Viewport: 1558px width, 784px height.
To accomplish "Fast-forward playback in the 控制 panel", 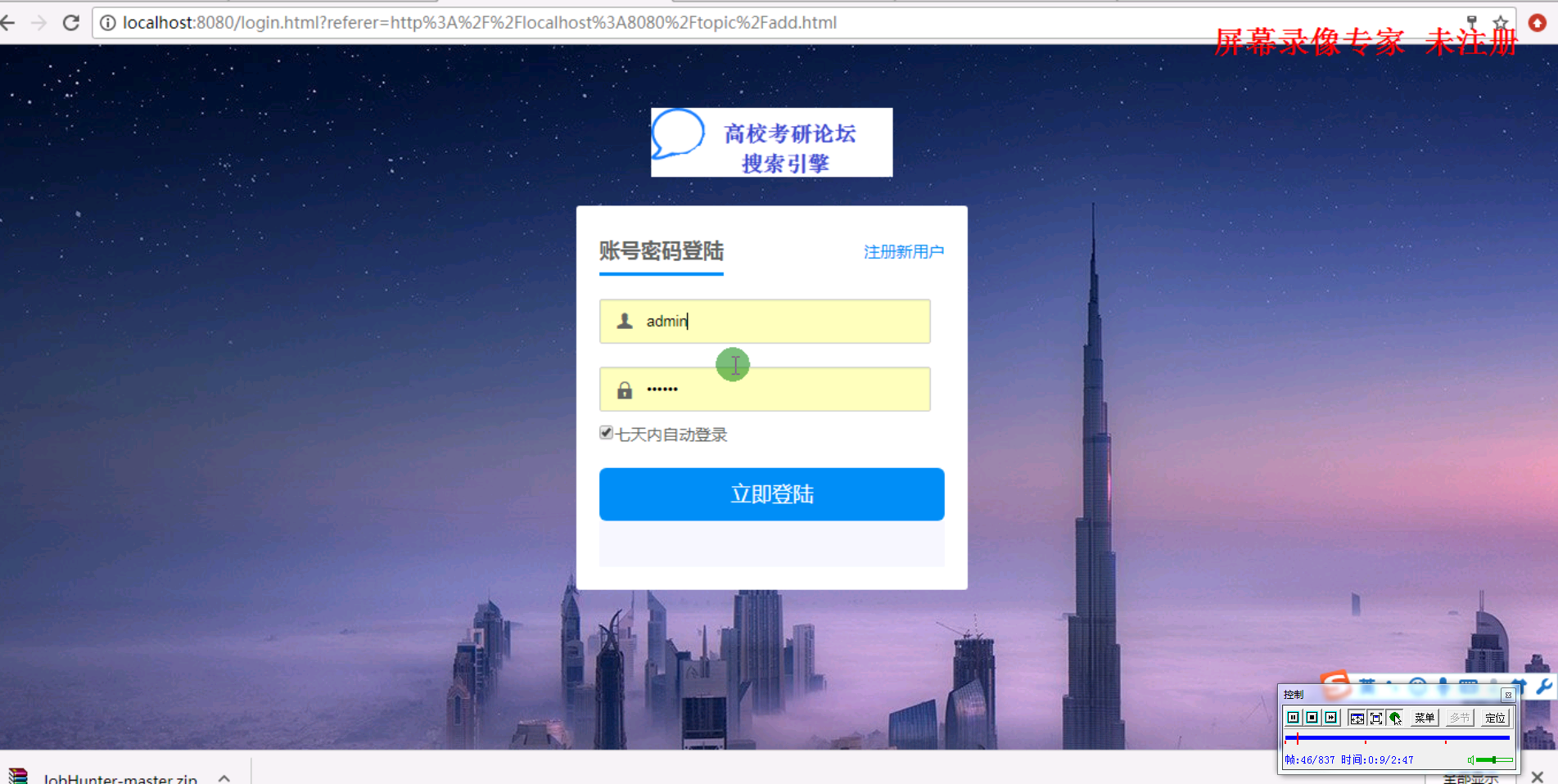I will click(1331, 718).
